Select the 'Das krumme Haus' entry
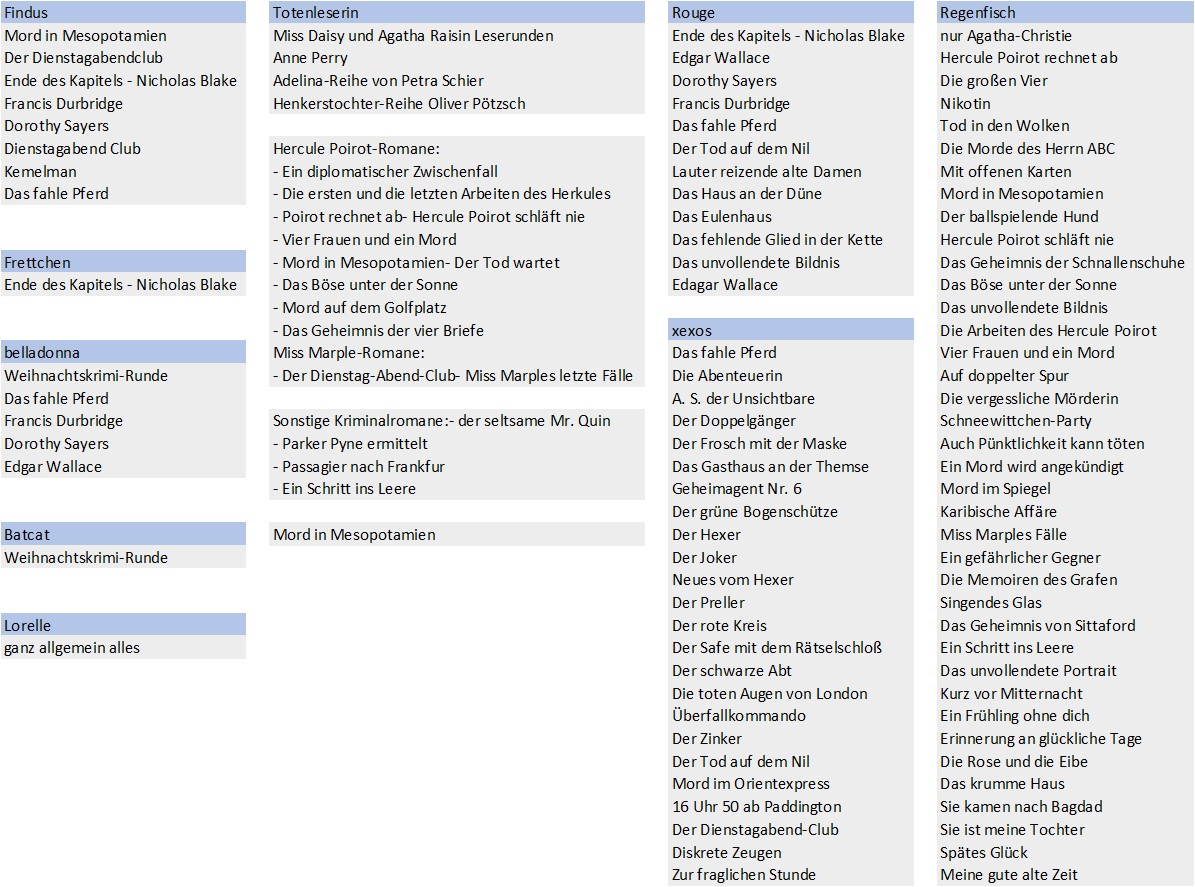The image size is (1195, 887). 1002,784
